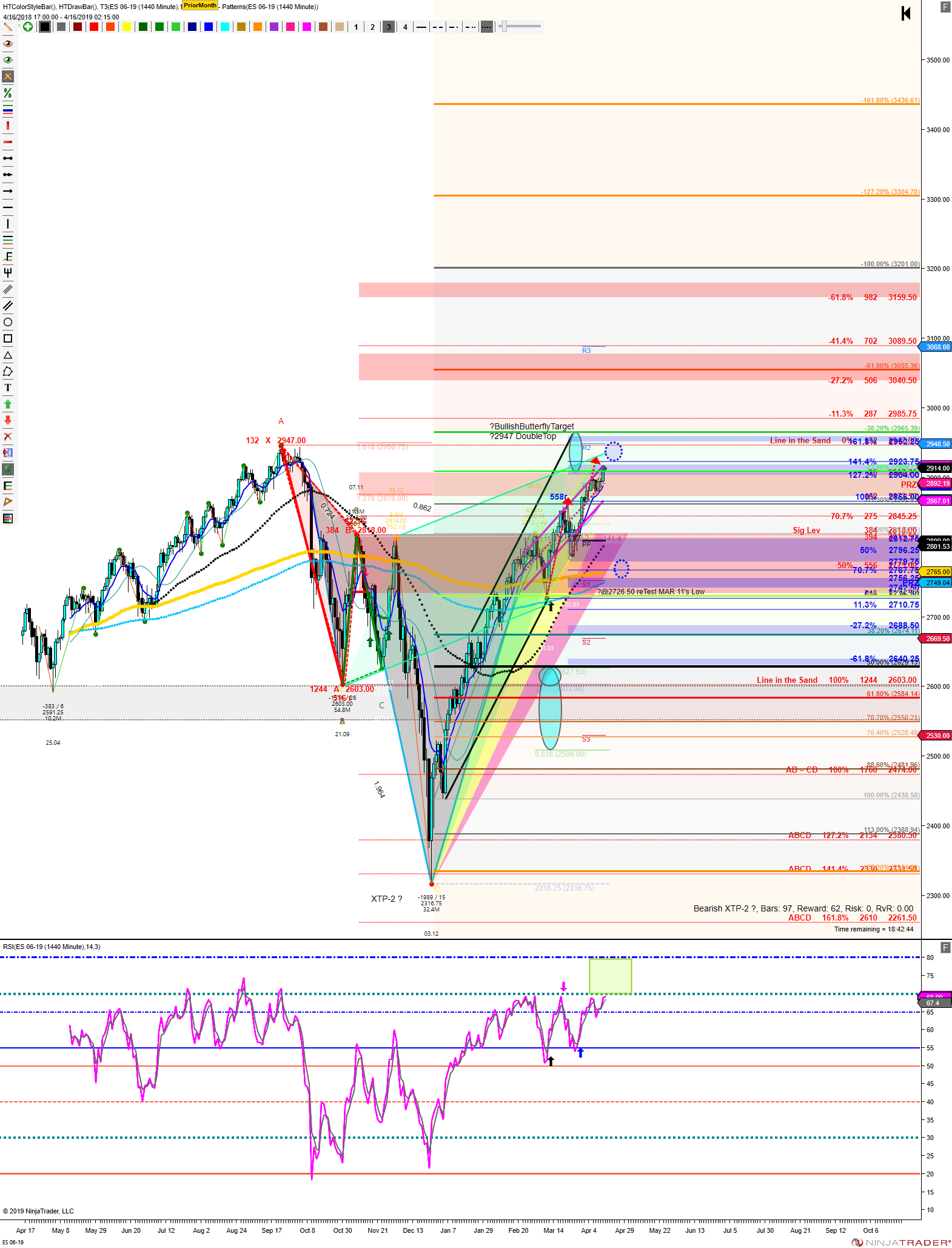Select the polygon drawing tool
This screenshot has width=952, height=1248.
pyautogui.click(x=8, y=371)
